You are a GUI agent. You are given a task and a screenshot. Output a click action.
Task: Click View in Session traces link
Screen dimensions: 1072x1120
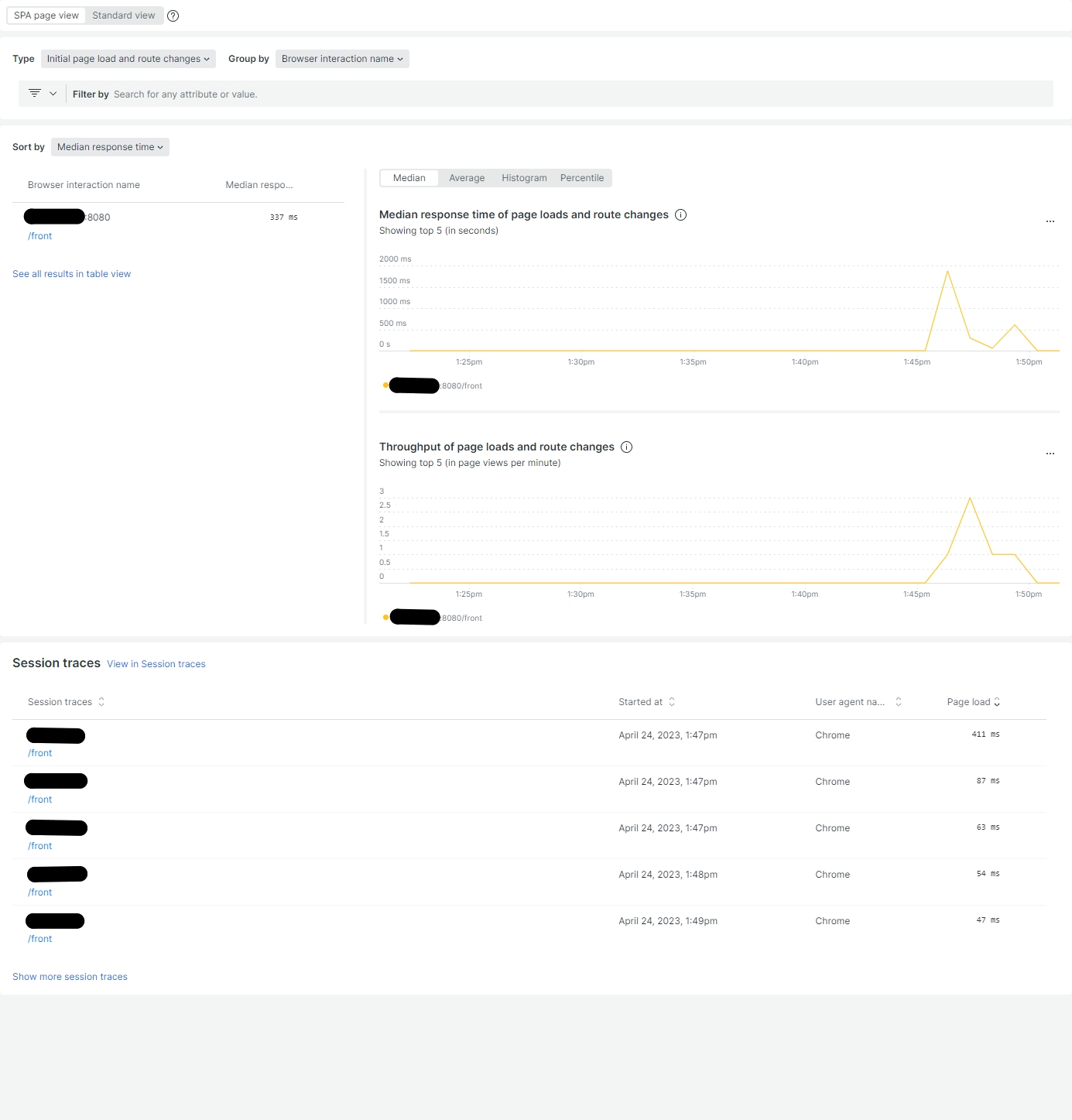pyautogui.click(x=156, y=664)
